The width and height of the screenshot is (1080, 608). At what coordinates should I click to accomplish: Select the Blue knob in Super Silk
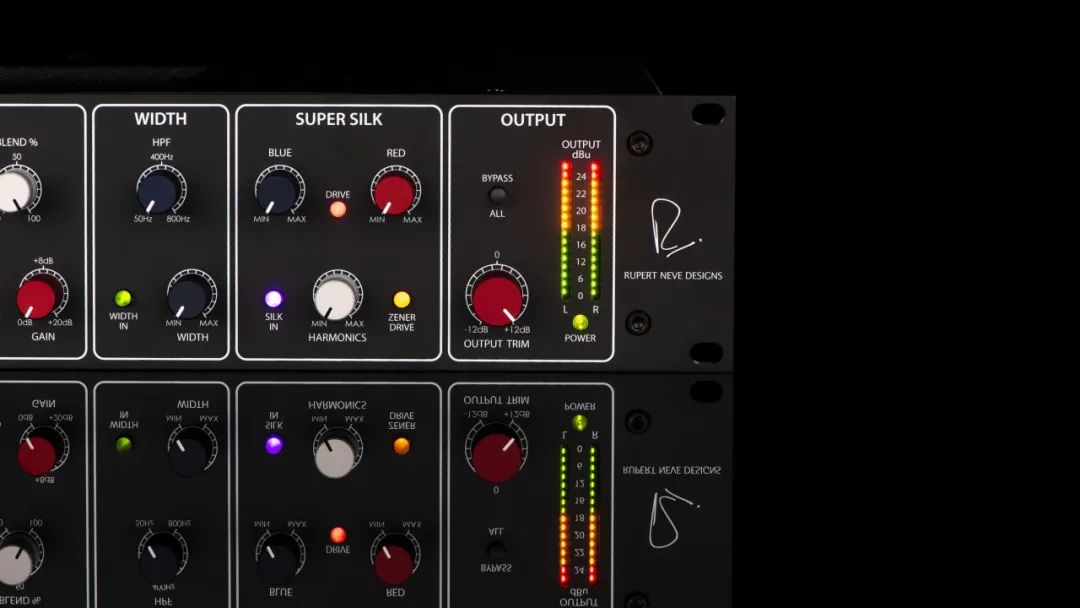279,190
